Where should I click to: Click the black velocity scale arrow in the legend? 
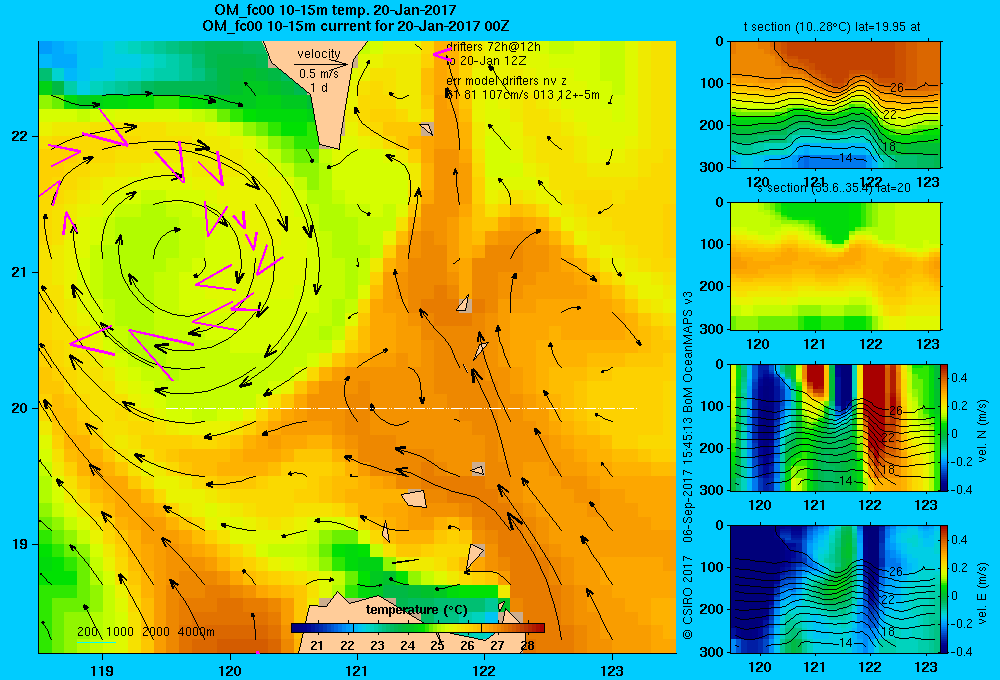pyautogui.click(x=321, y=64)
